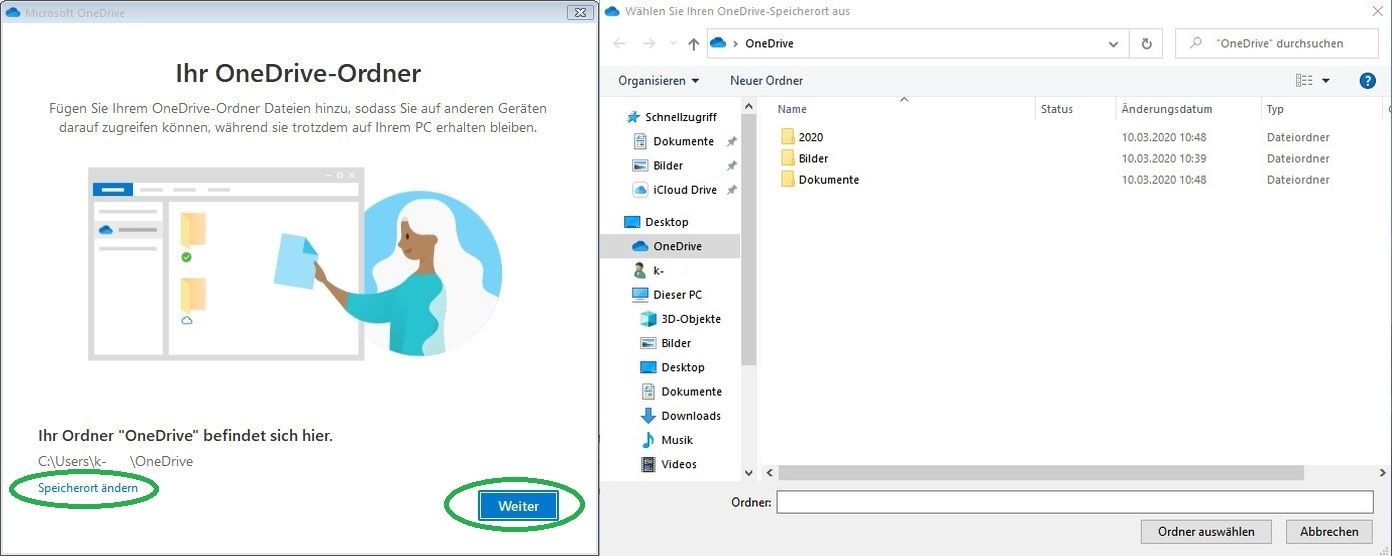Image resolution: width=1392 pixels, height=556 pixels.
Task: Go up one folder level
Action: [693, 44]
